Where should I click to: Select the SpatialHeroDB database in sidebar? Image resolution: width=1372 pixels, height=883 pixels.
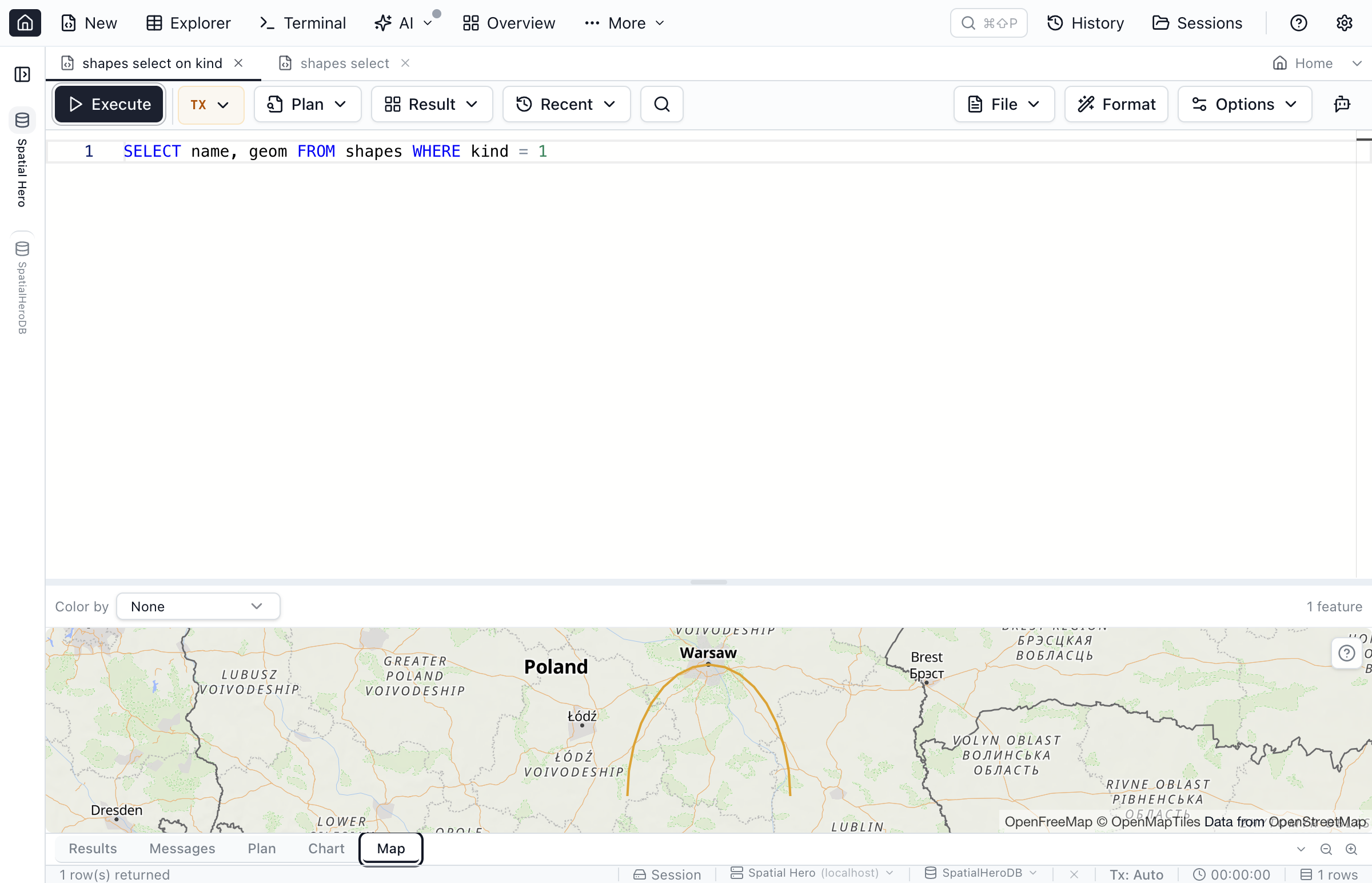point(22,287)
